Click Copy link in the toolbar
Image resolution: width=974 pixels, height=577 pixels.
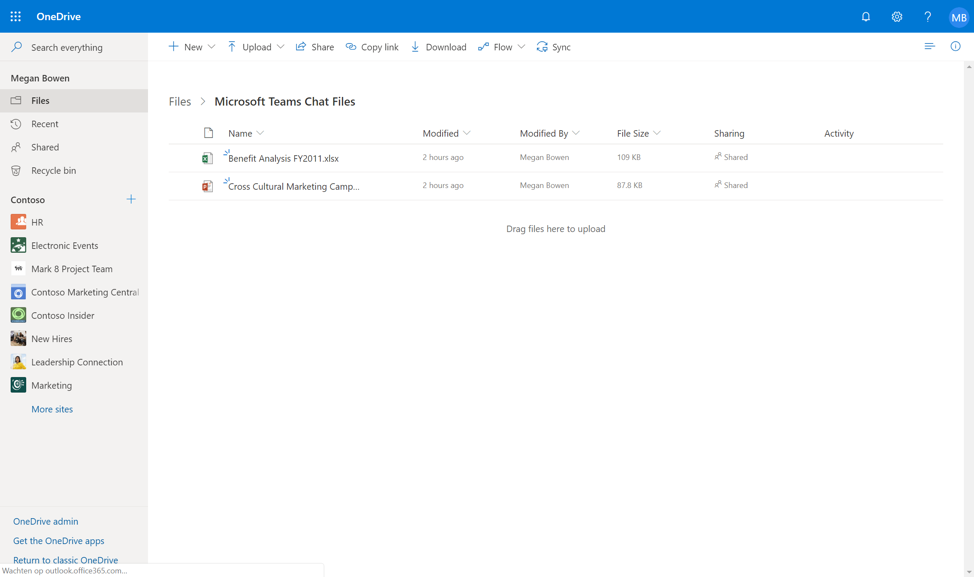click(372, 47)
